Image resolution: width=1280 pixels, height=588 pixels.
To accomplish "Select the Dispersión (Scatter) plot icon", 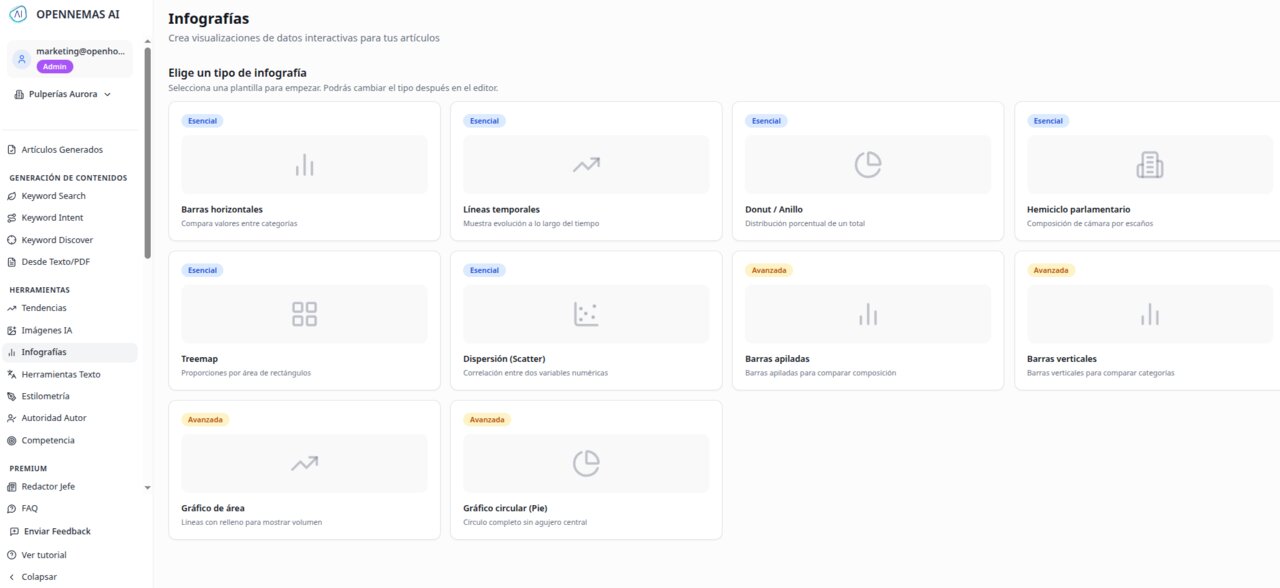I will coord(586,314).
